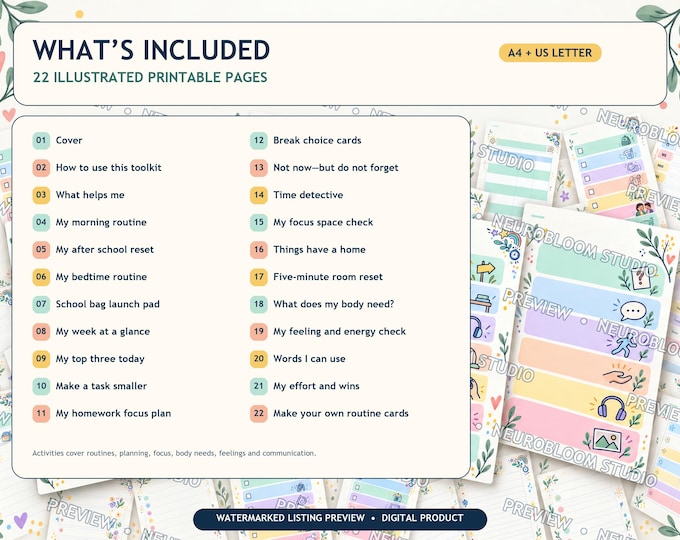The width and height of the screenshot is (680, 540).
Task: Click the My feeling and energy check text
Action: point(340,332)
